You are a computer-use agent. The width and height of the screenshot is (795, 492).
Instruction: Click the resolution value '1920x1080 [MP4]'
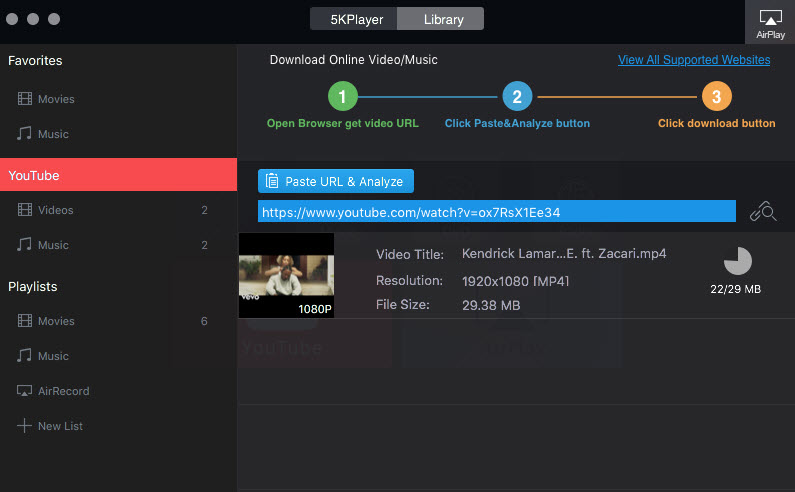515,281
